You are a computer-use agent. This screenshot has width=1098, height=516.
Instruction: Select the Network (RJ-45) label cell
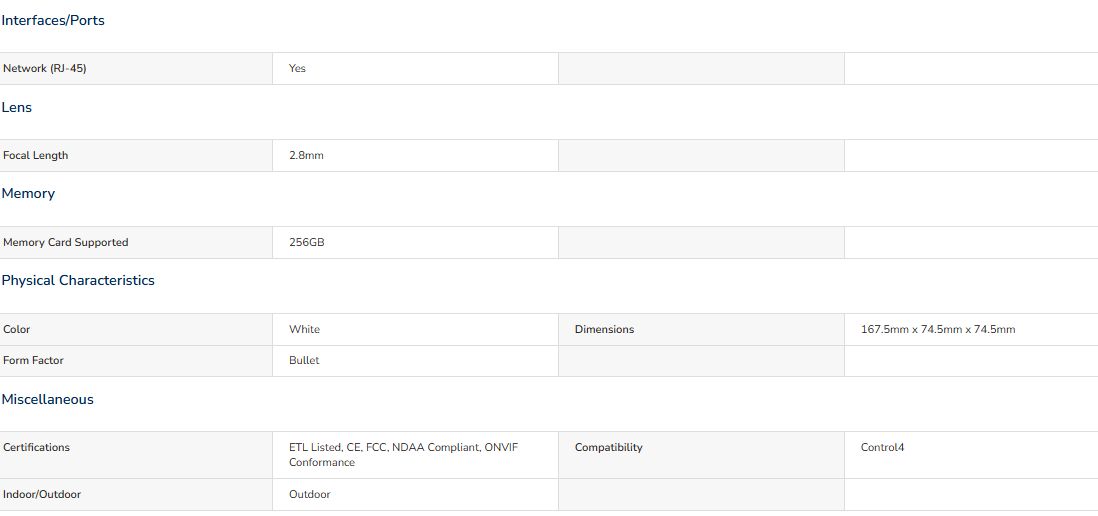(x=137, y=69)
